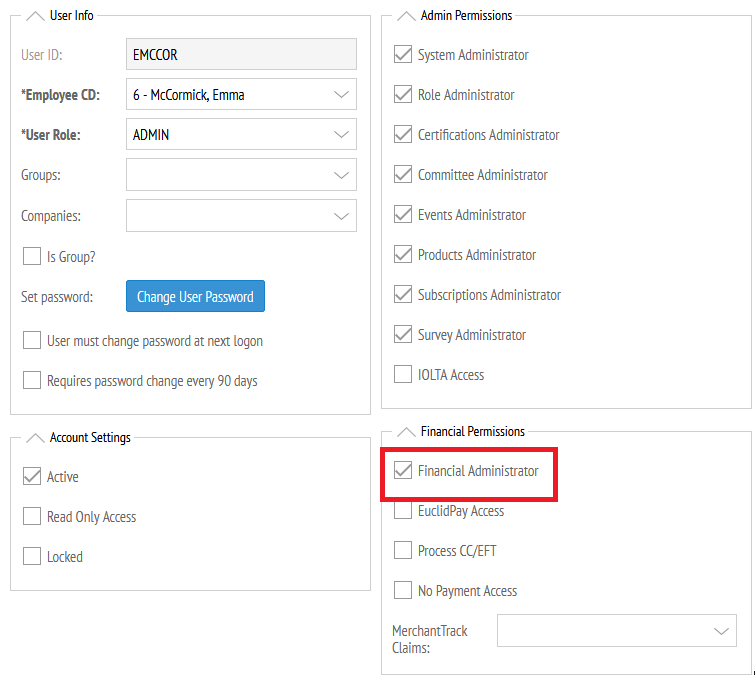The width and height of the screenshot is (755, 675).
Task: Uncheck the Active account checkbox
Action: tap(32, 477)
